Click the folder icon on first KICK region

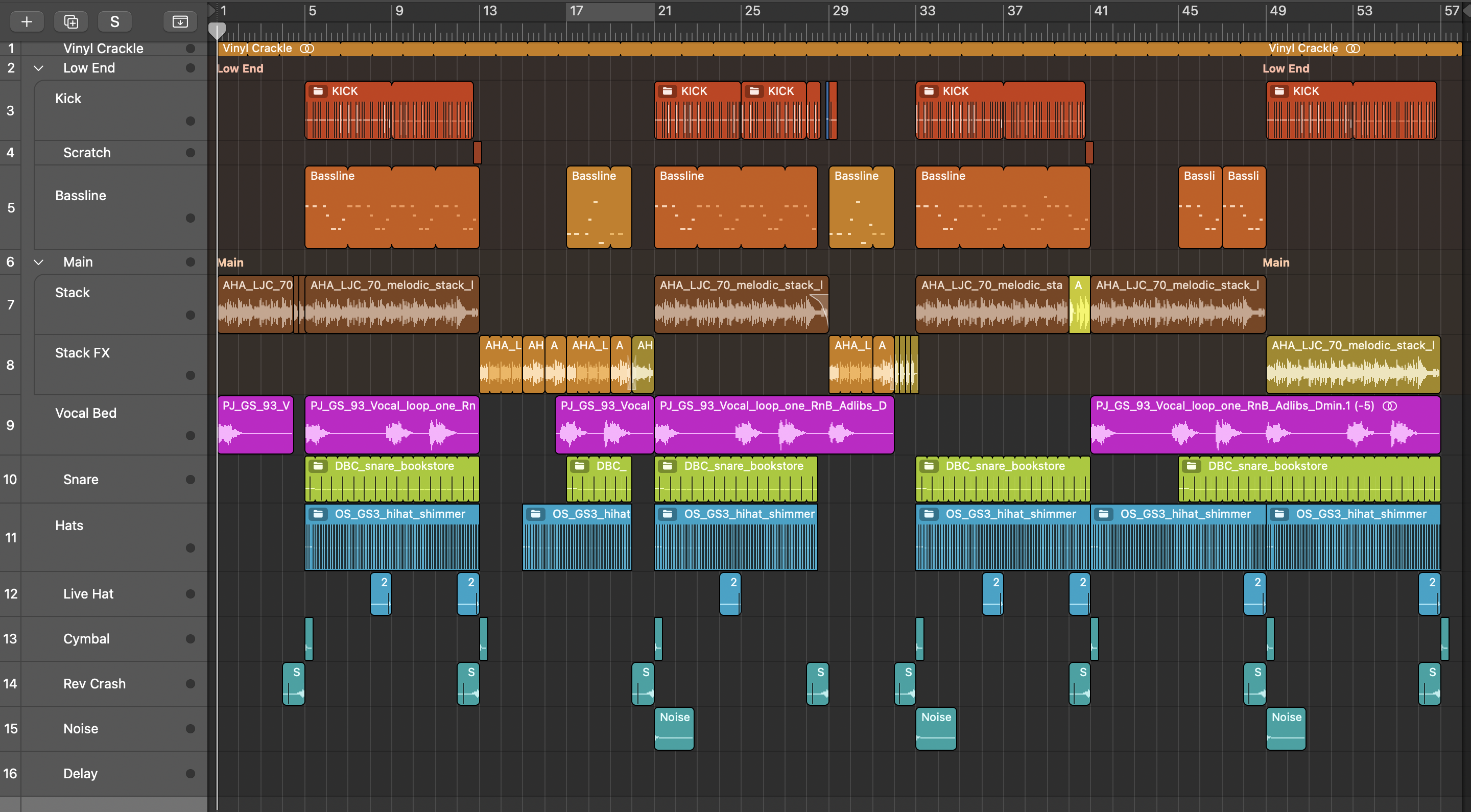point(318,91)
